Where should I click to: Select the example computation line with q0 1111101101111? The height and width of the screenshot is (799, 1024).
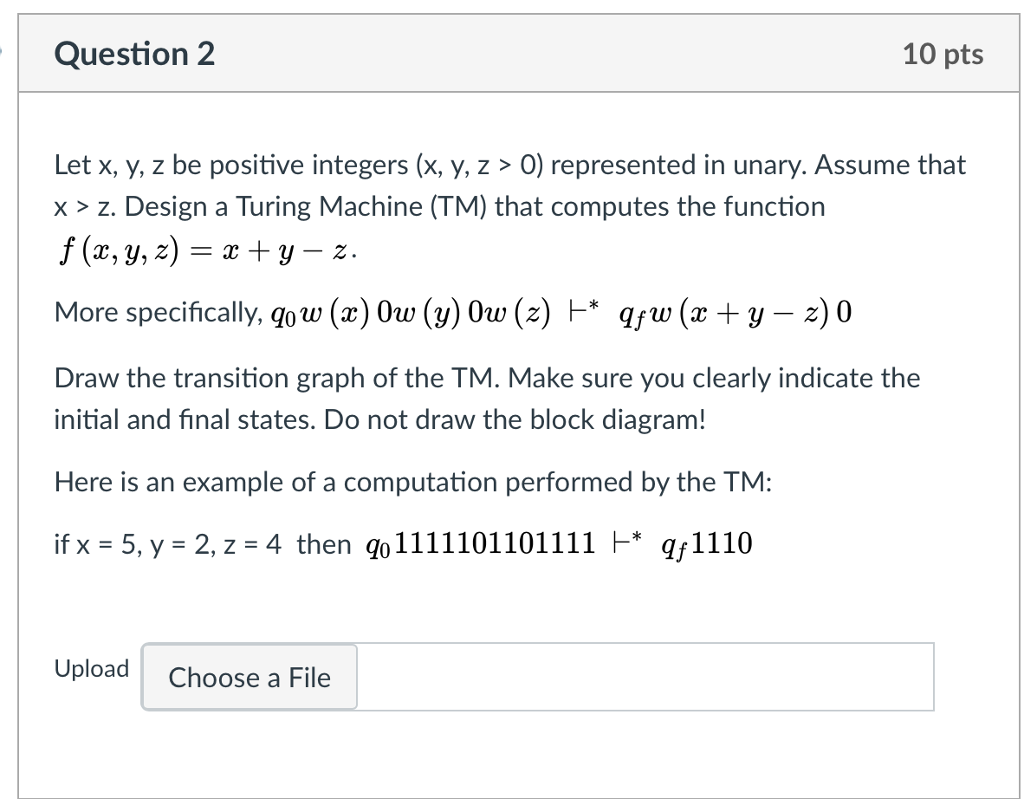[x=400, y=543]
